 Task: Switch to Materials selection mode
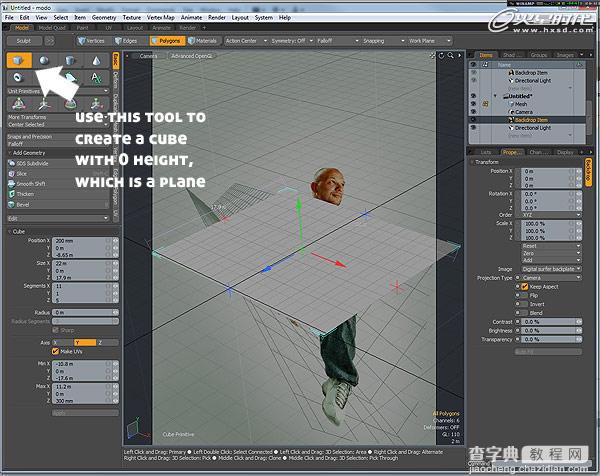pyautogui.click(x=203, y=41)
